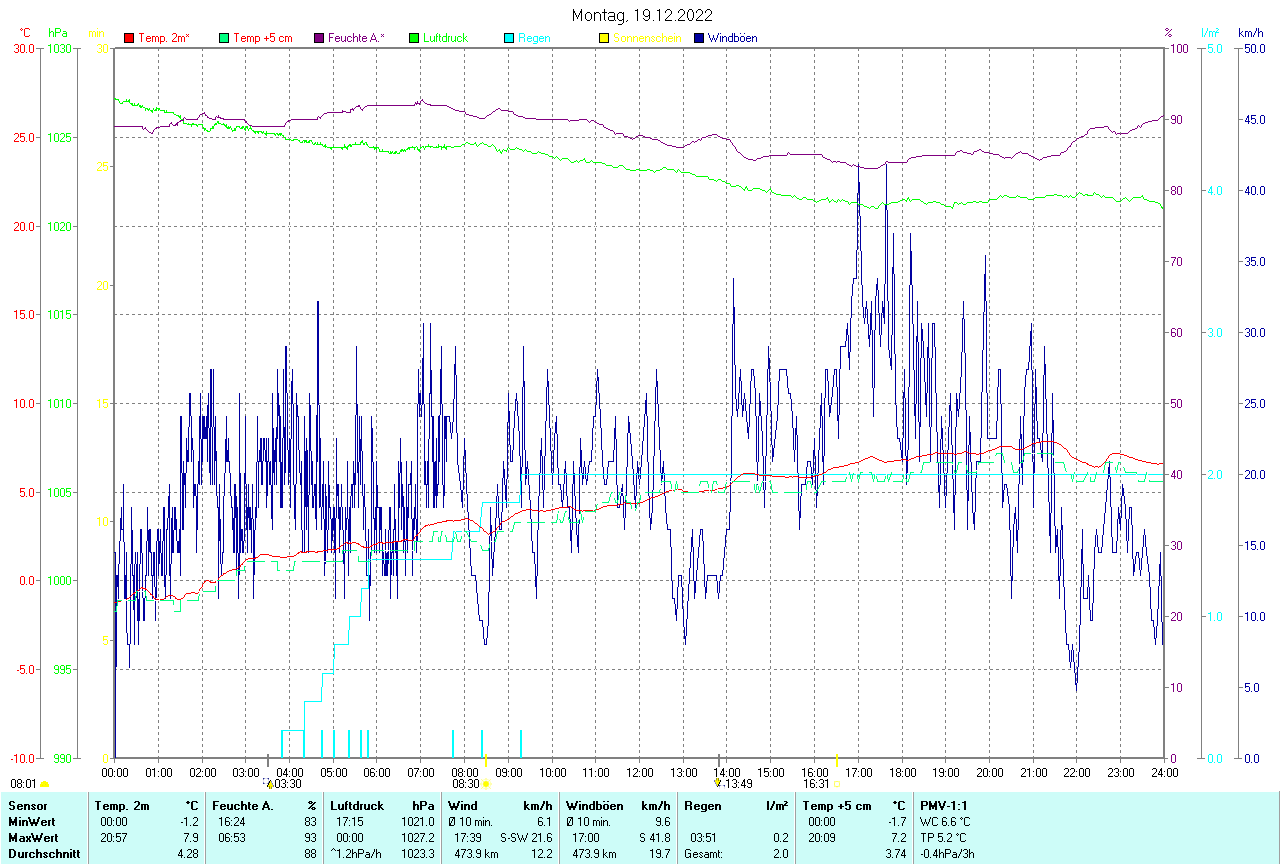Click the 'km/h' axis unit label at top right

[1250, 33]
